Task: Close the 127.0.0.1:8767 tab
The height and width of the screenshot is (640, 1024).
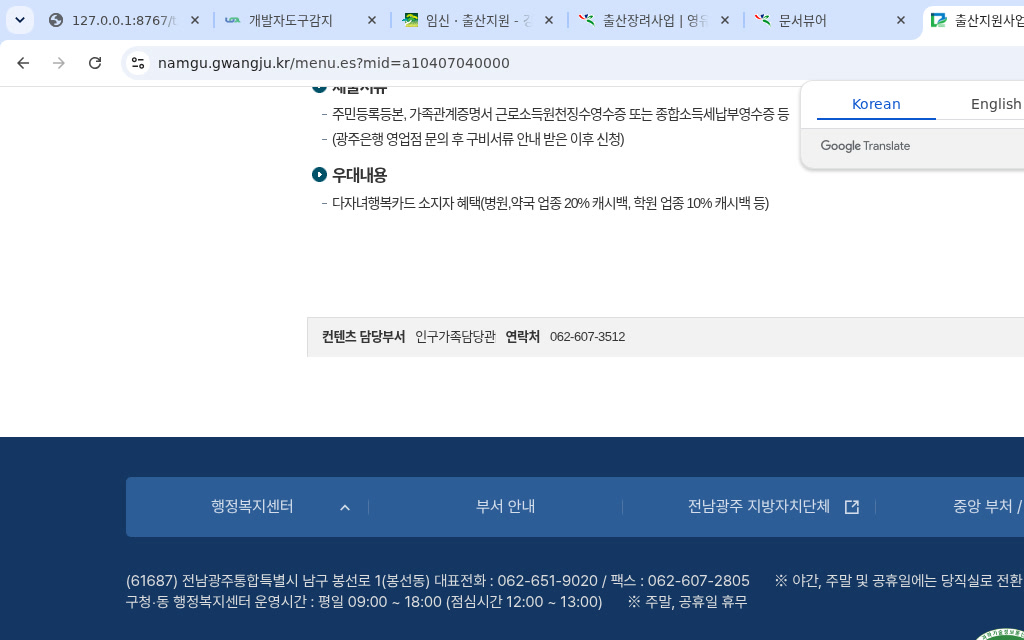Action: (x=195, y=20)
